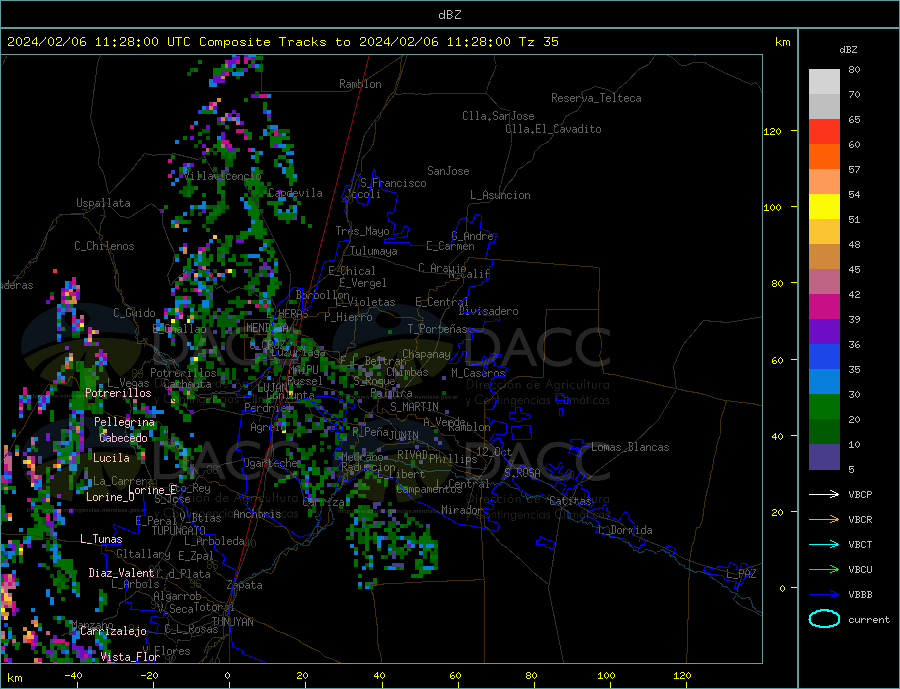Click the Mirador map label

462,510
